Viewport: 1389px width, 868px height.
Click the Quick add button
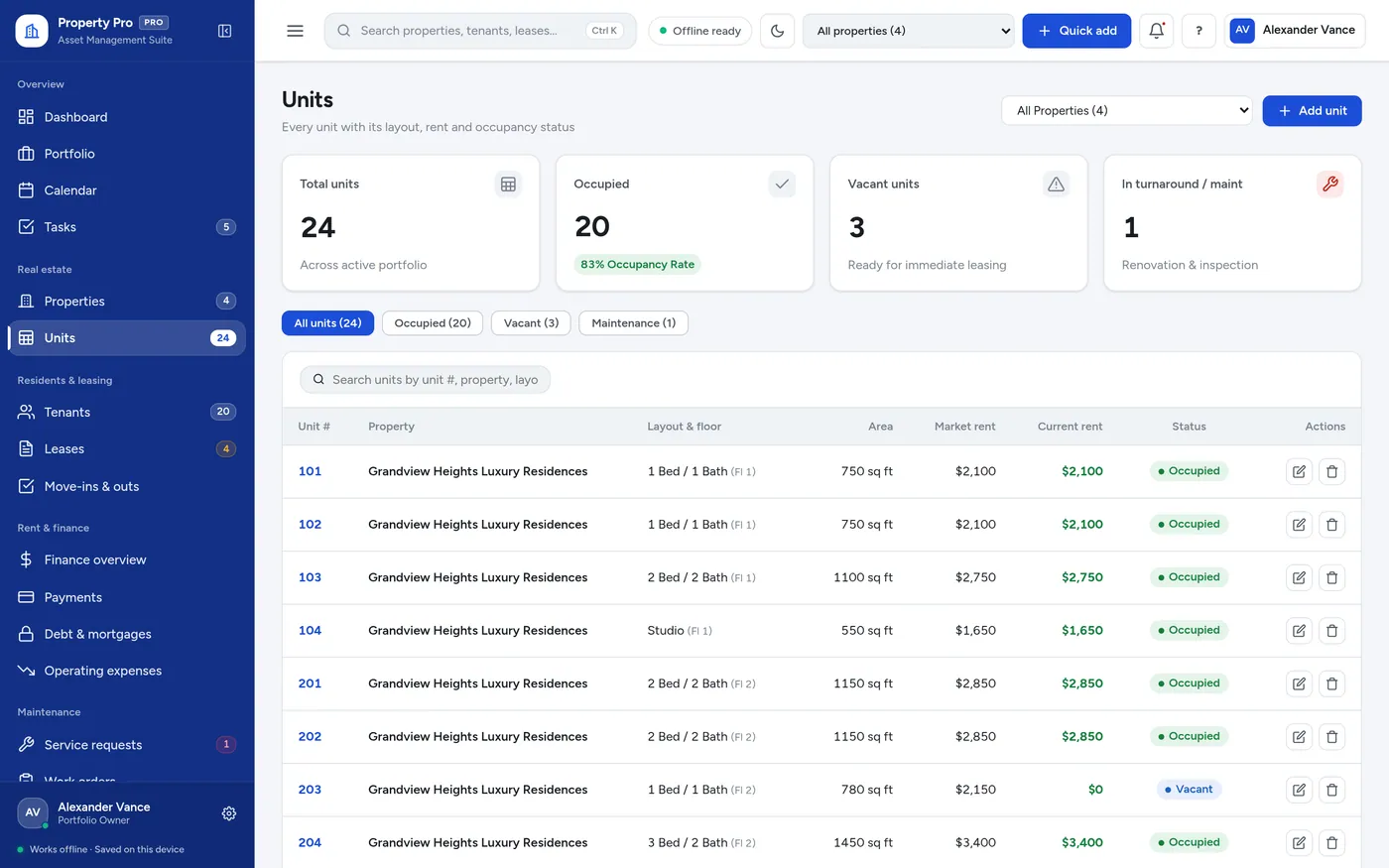point(1076,31)
